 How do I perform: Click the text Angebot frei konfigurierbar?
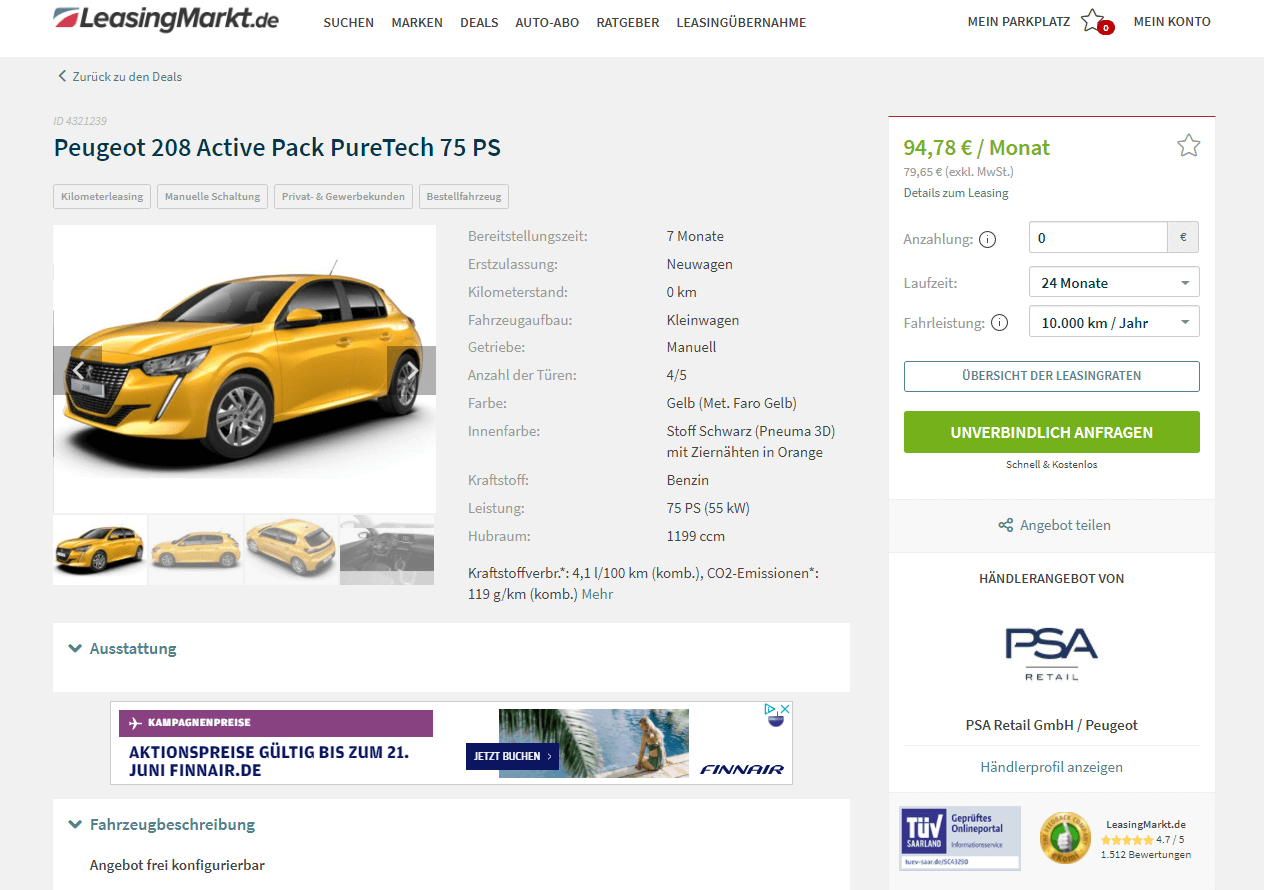tap(177, 865)
